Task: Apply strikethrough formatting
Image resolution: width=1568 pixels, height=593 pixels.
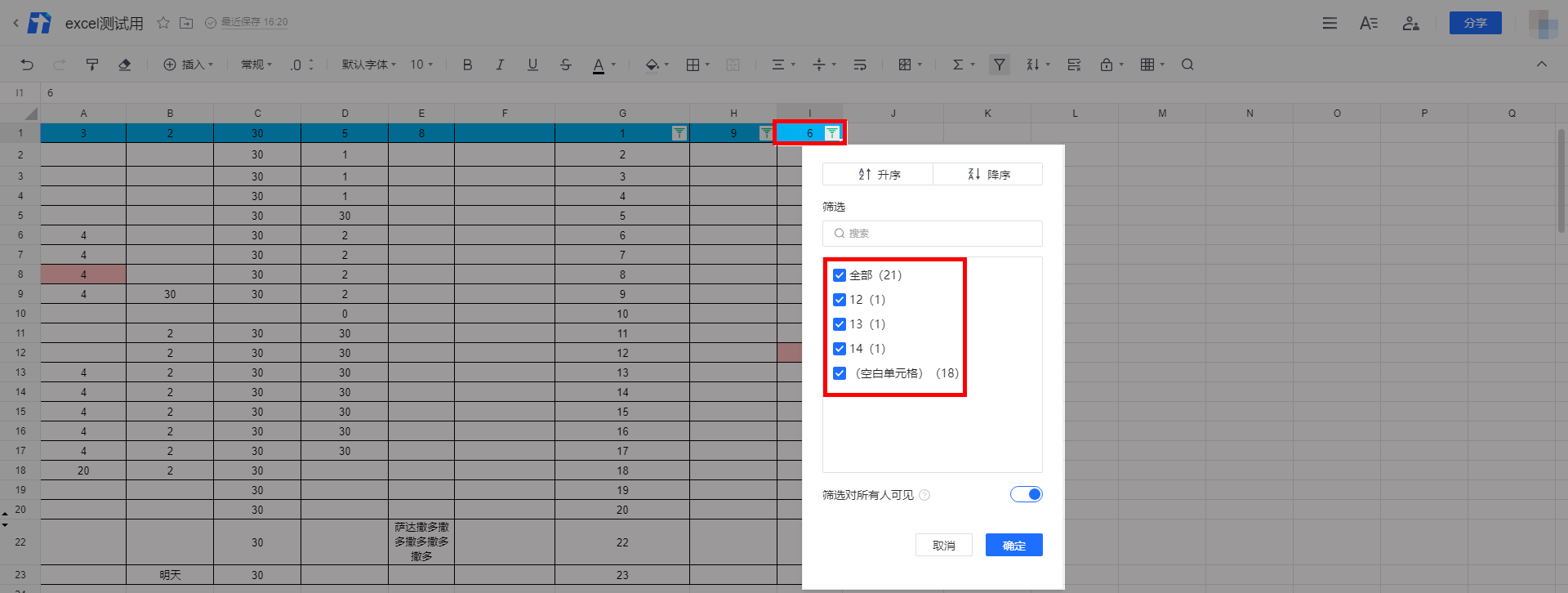Action: 565,65
